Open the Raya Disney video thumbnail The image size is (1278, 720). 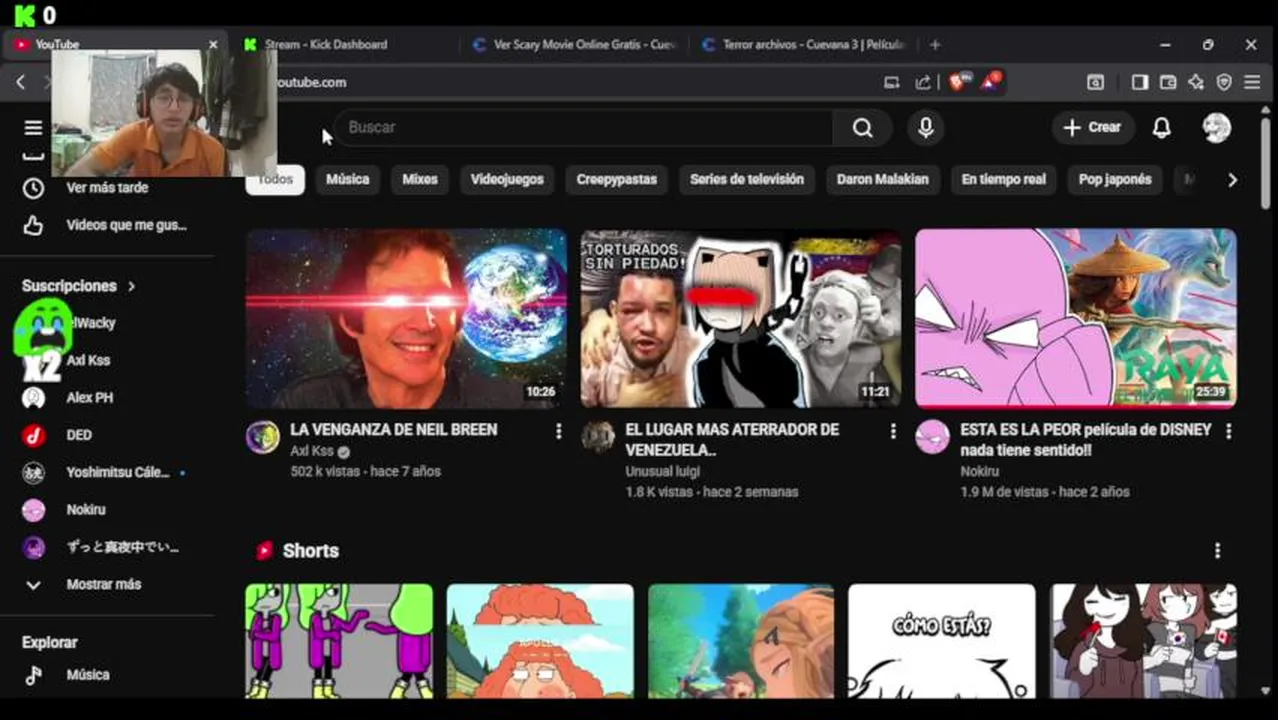click(x=1075, y=318)
